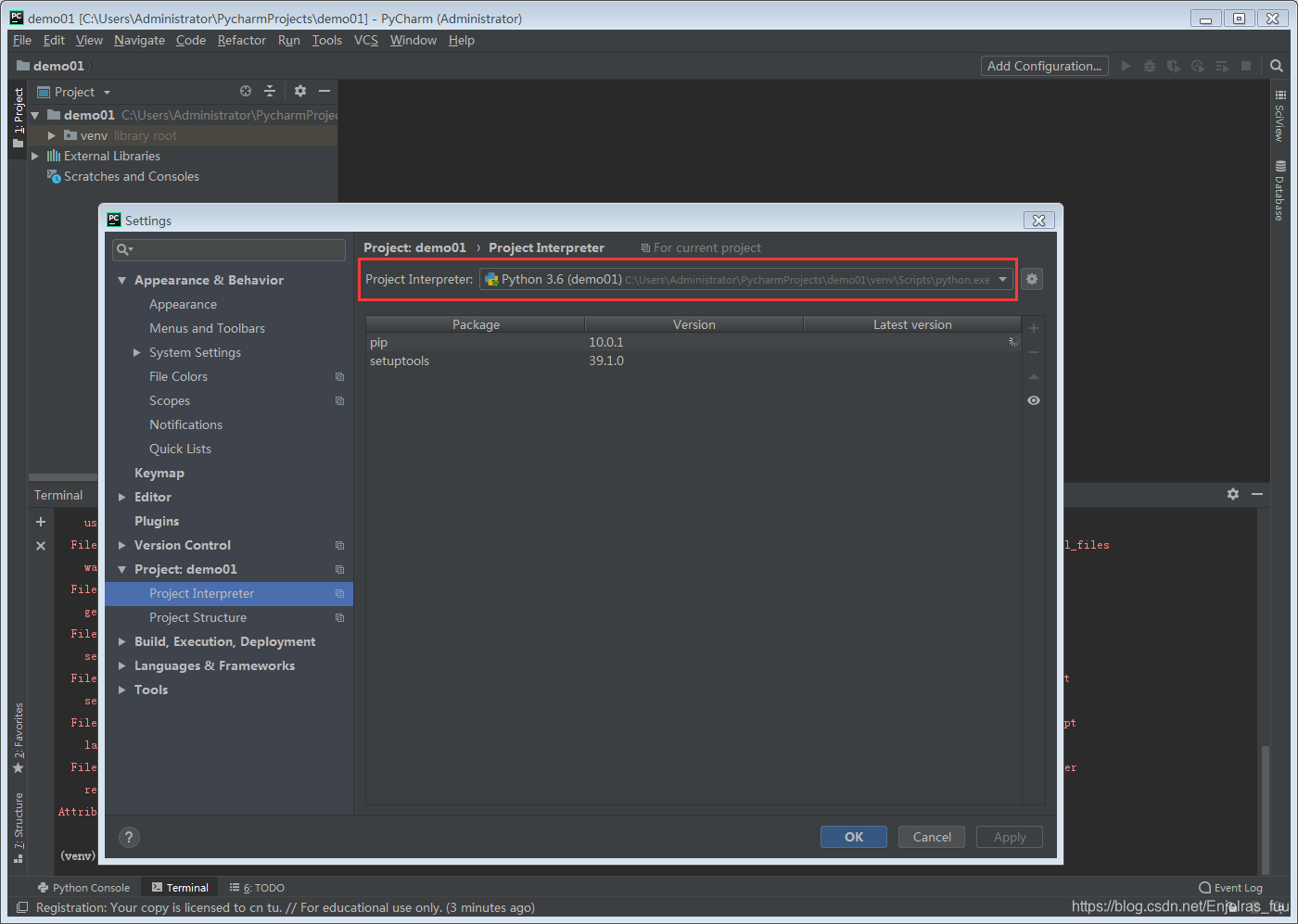This screenshot has height=924, width=1298.
Task: Open the Tools menu
Action: (327, 40)
